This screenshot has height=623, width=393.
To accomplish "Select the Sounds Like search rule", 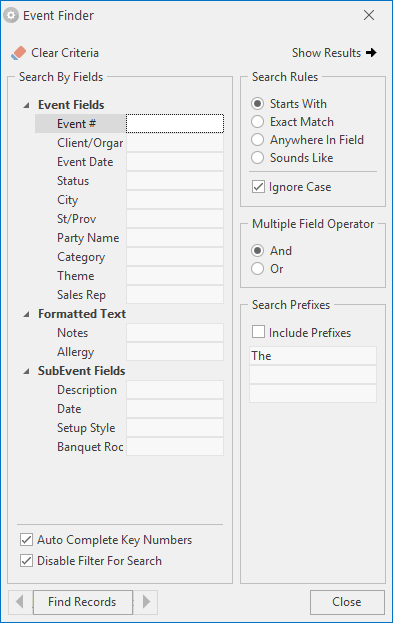I will click(257, 158).
